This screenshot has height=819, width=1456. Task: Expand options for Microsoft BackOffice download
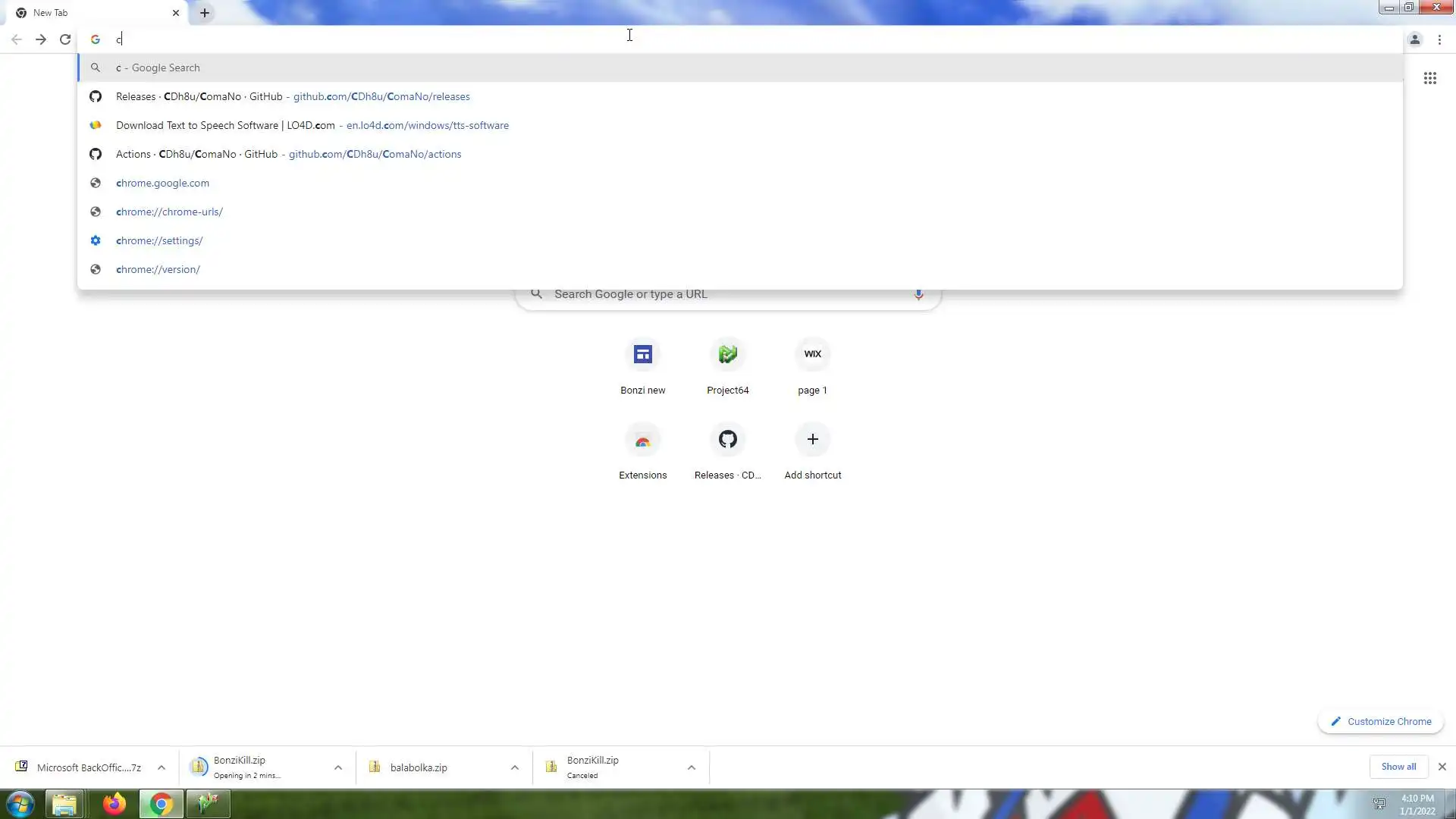tap(162, 767)
